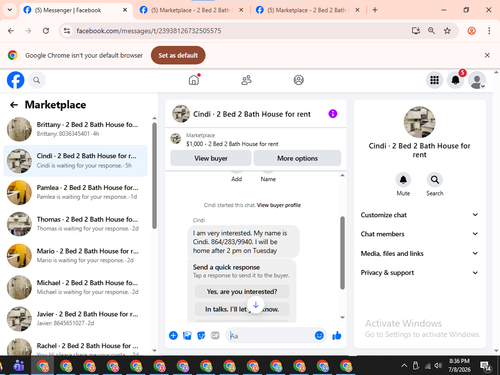Open the Facebook menu grid icon

(x=434, y=80)
